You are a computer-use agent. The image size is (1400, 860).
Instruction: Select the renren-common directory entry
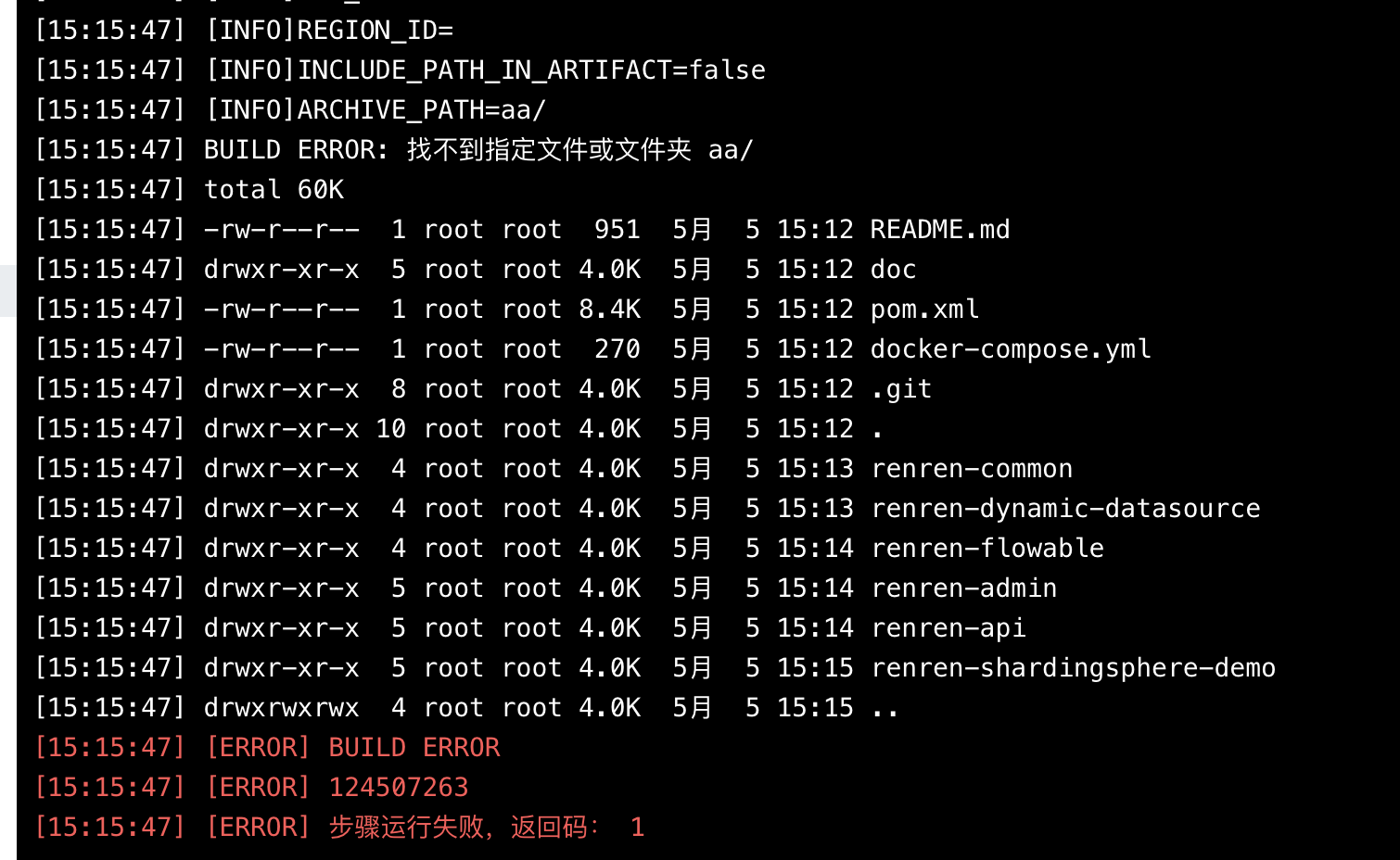tap(972, 468)
